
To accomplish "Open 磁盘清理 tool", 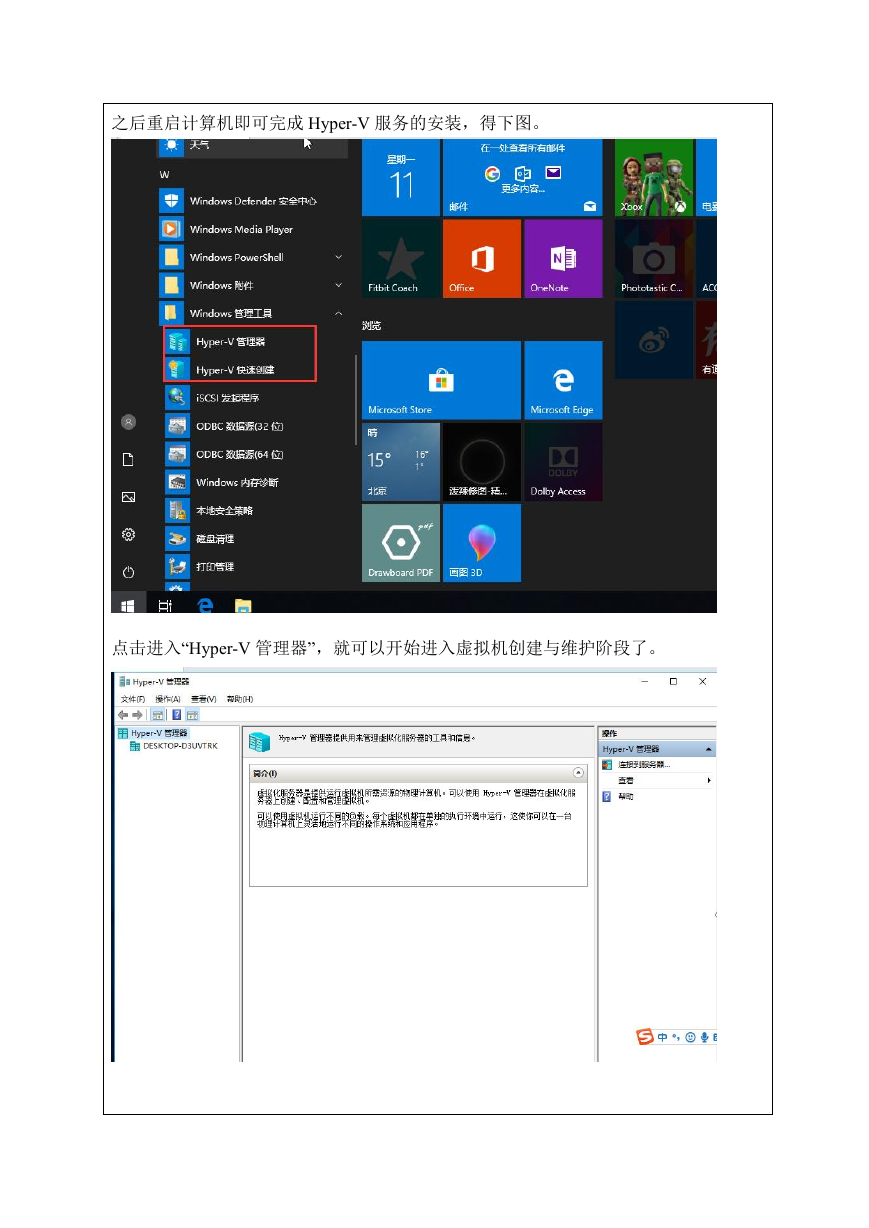I will coord(215,538).
